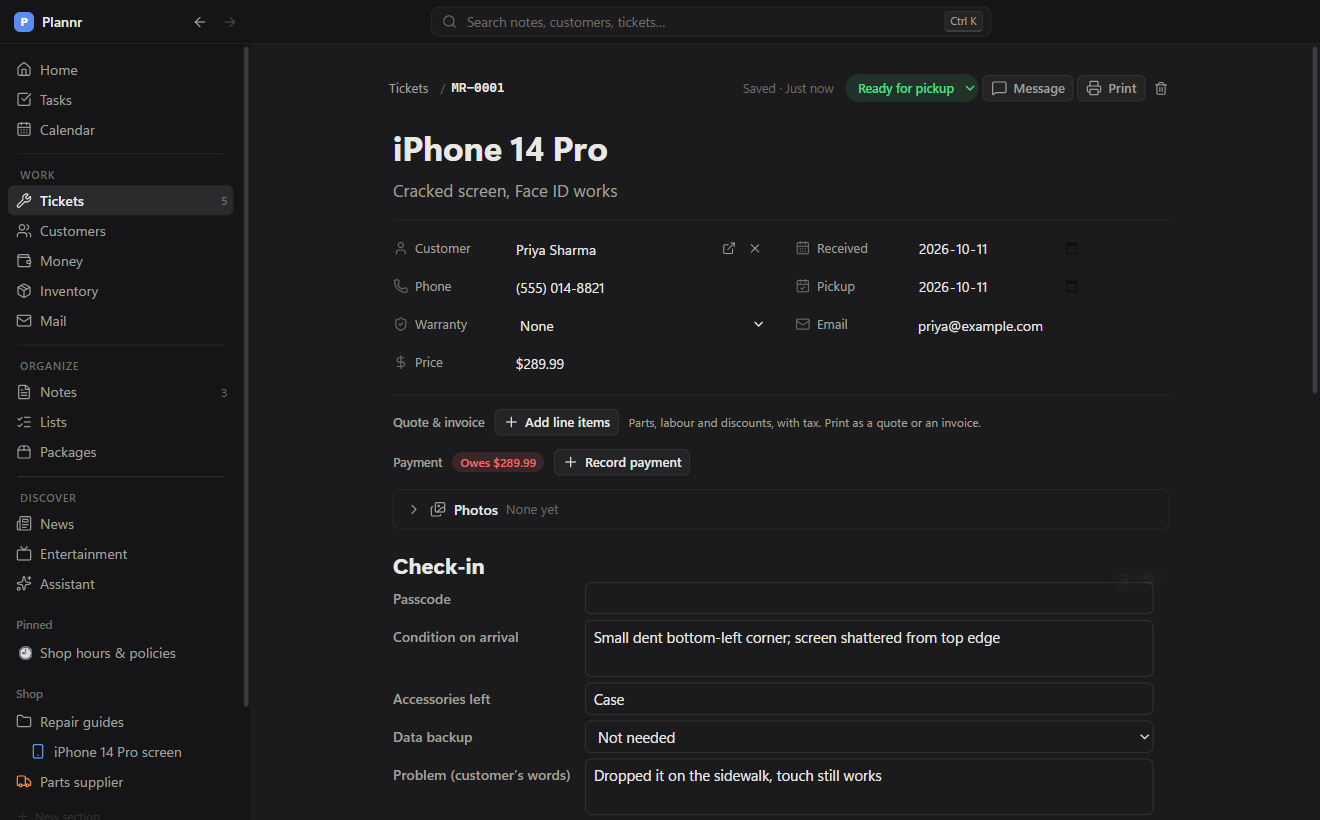
Task: Open Mail in the sidebar
Action: [x=121, y=321]
